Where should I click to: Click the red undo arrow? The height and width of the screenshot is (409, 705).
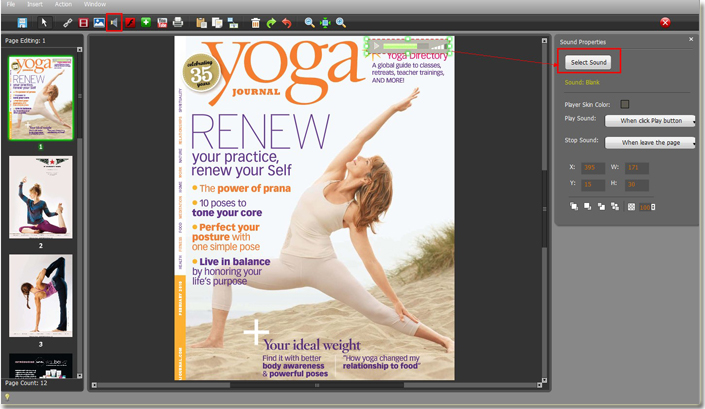287,22
